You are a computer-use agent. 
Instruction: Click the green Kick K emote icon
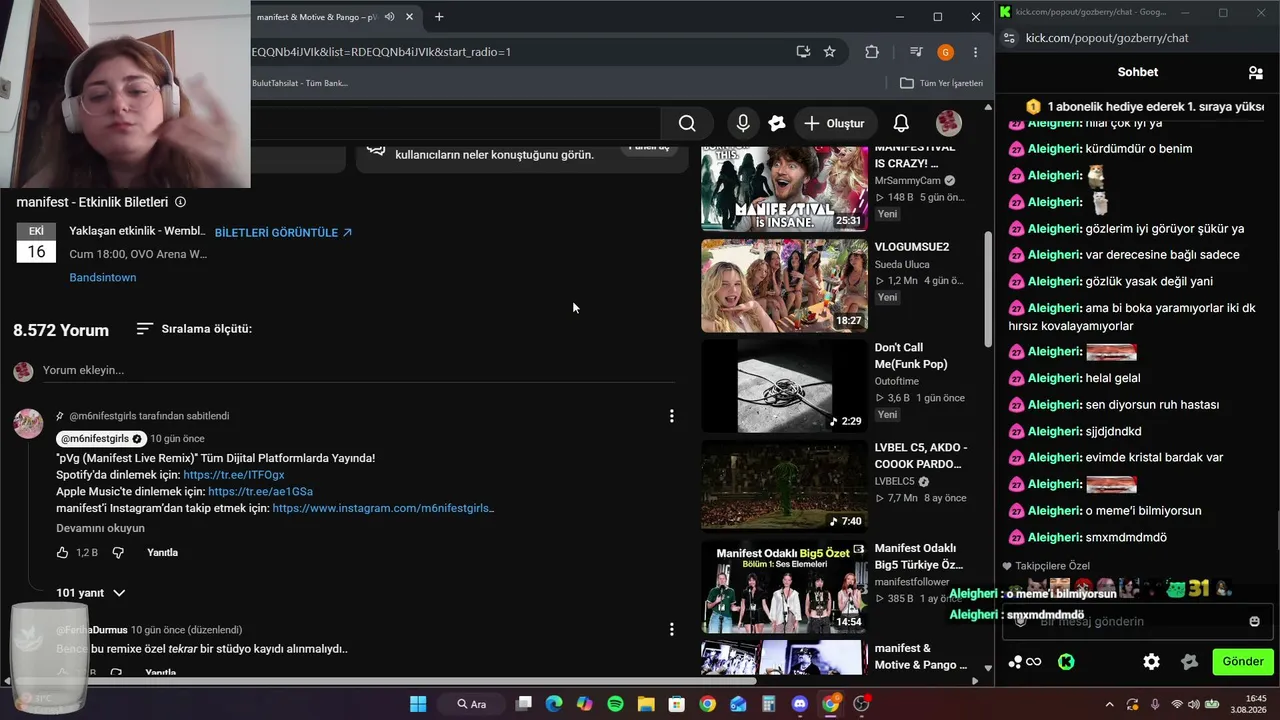(1066, 661)
